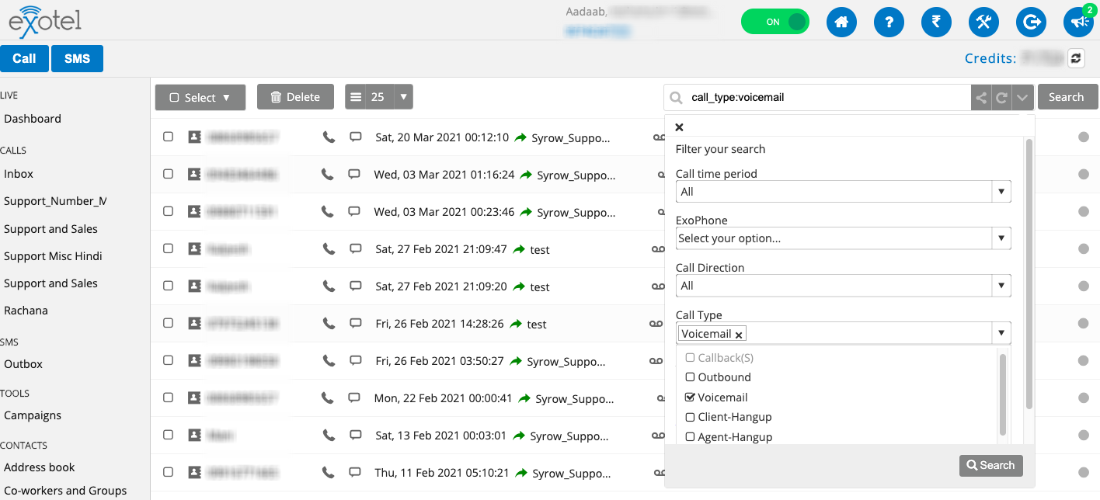
Task: Click SMS icon for 11 Feb 2021 05:10:21 row
Action: click(355, 472)
